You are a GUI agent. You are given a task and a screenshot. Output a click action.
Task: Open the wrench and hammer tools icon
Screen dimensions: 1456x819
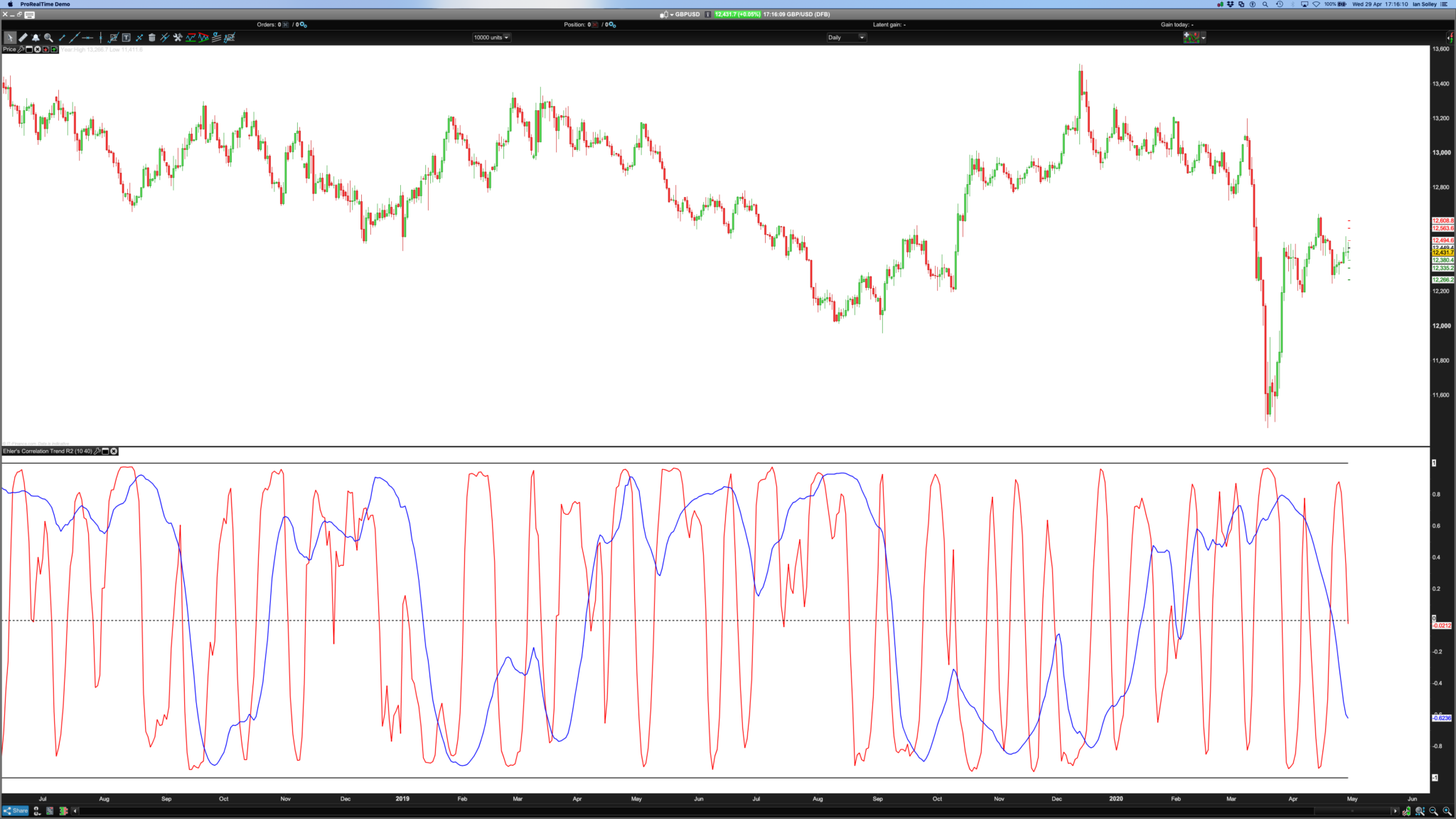pyautogui.click(x=178, y=38)
